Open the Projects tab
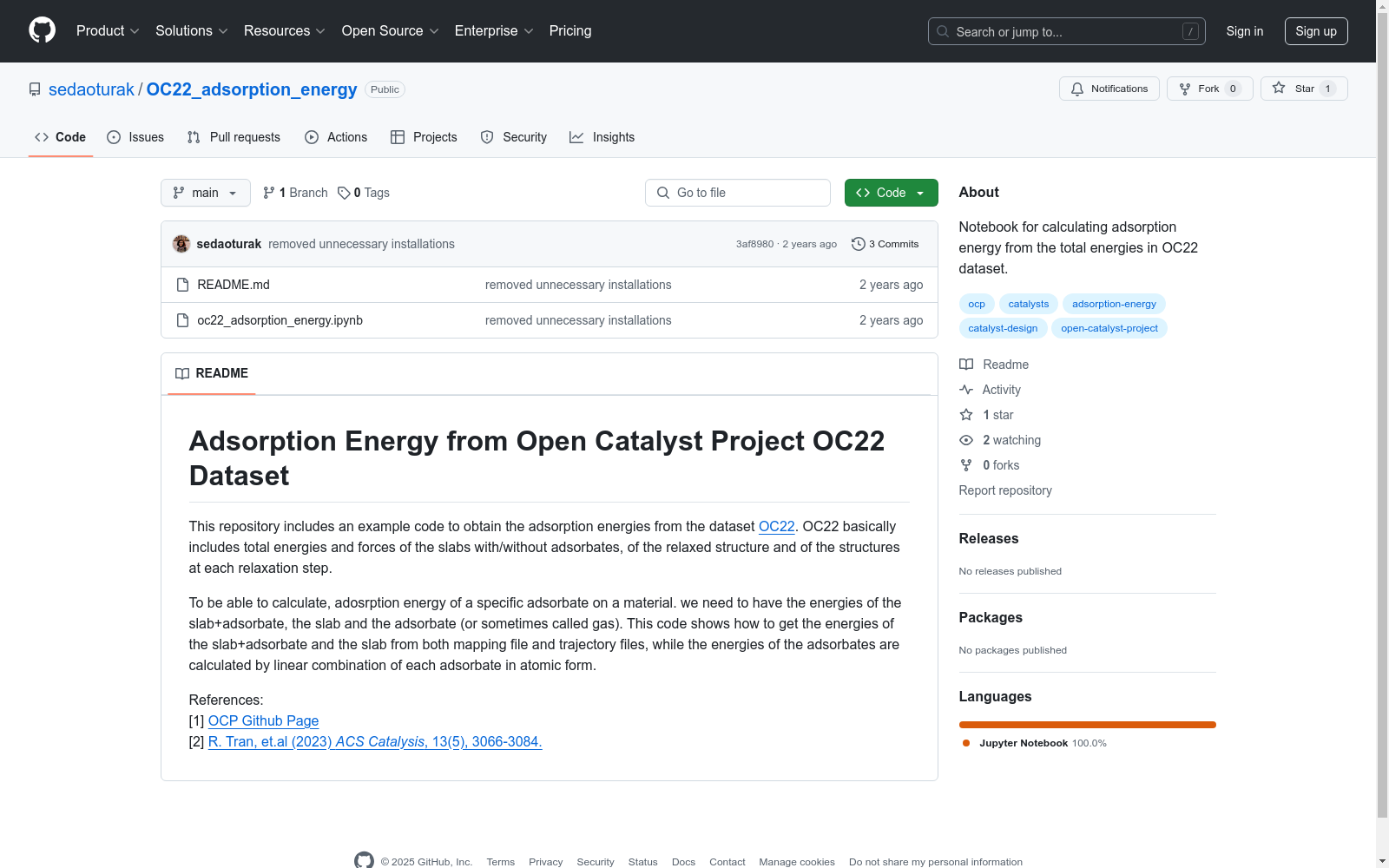 (424, 137)
